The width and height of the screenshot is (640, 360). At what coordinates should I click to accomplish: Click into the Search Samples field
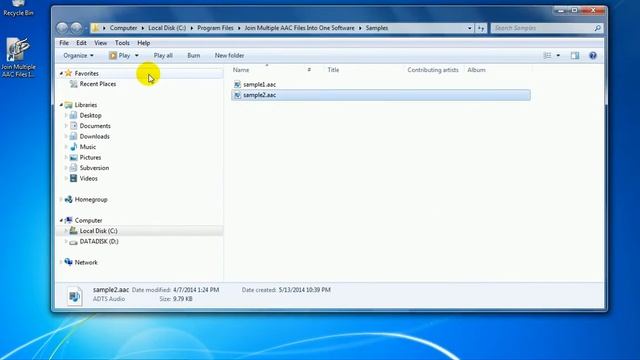click(x=542, y=28)
